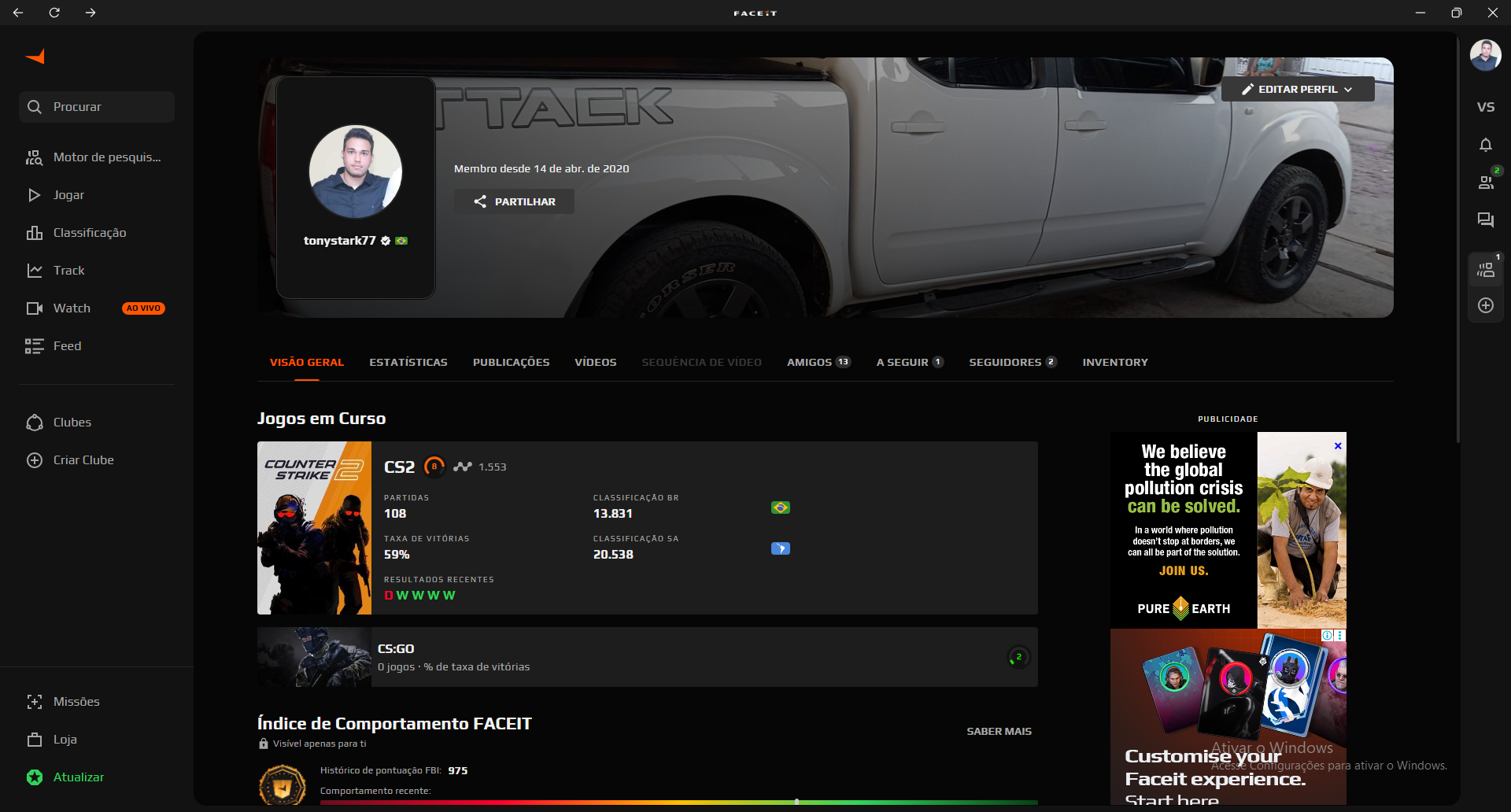Click the Sequência de Vídeo tab
This screenshot has height=812, width=1511.
pos(702,363)
